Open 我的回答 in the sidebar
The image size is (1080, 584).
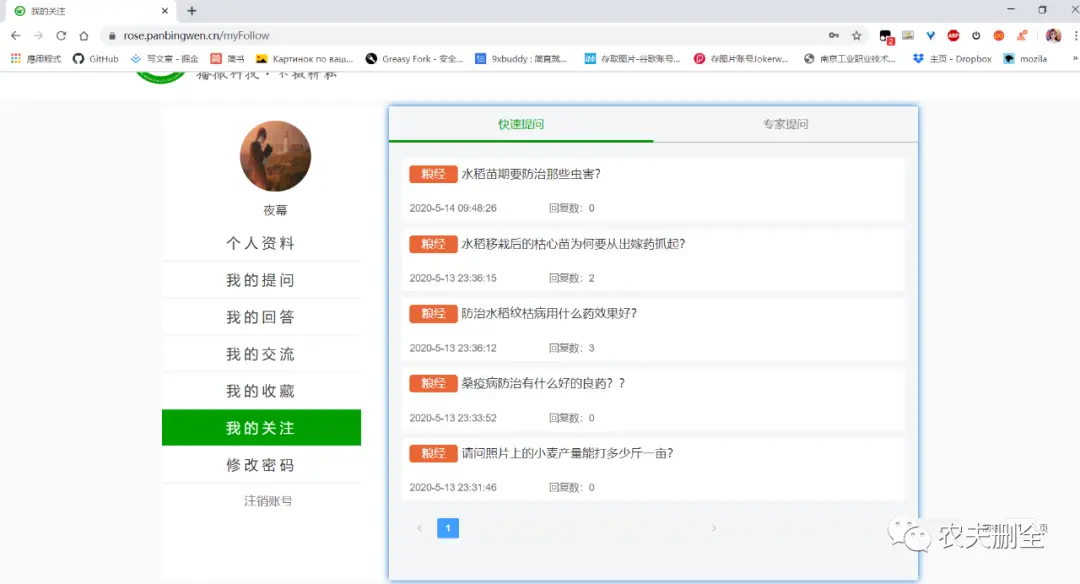pyautogui.click(x=261, y=317)
